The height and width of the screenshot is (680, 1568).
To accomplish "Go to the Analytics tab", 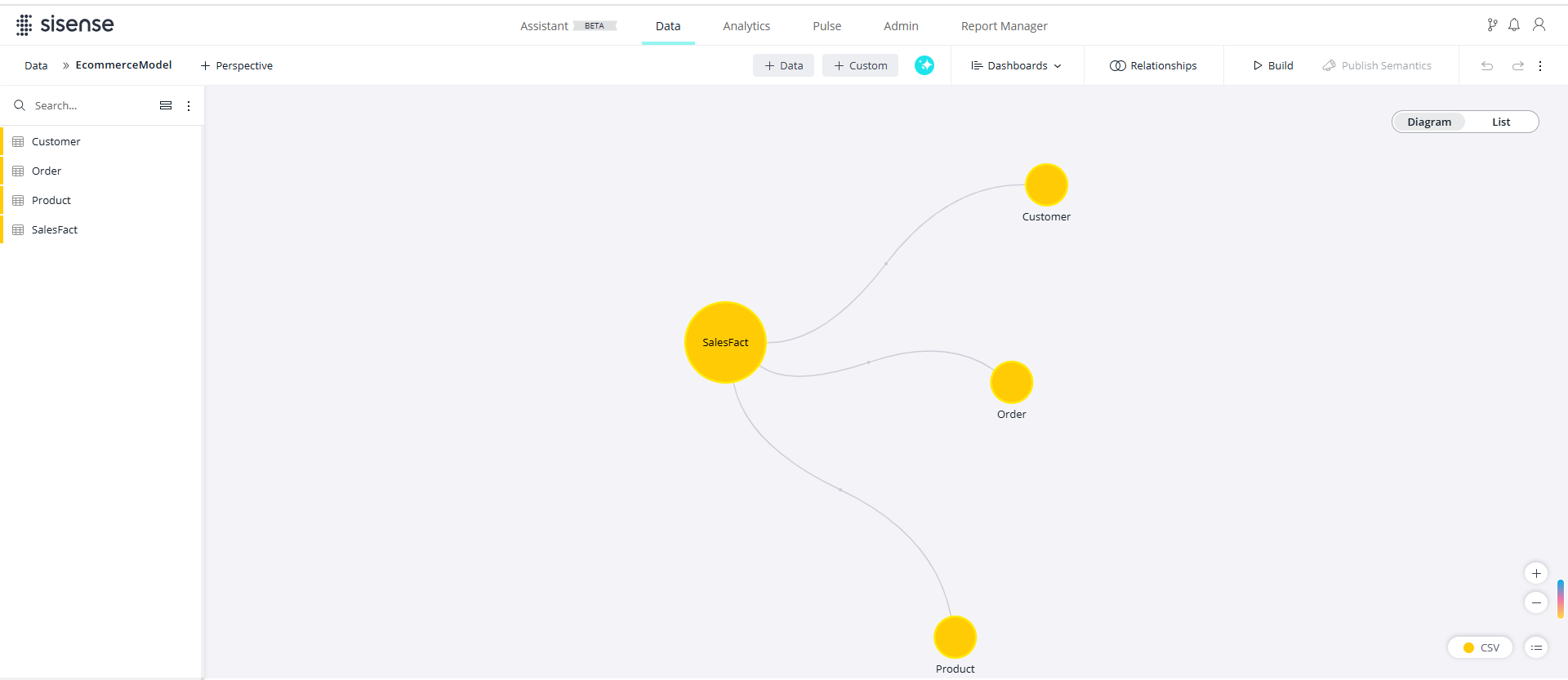I will coord(746,26).
